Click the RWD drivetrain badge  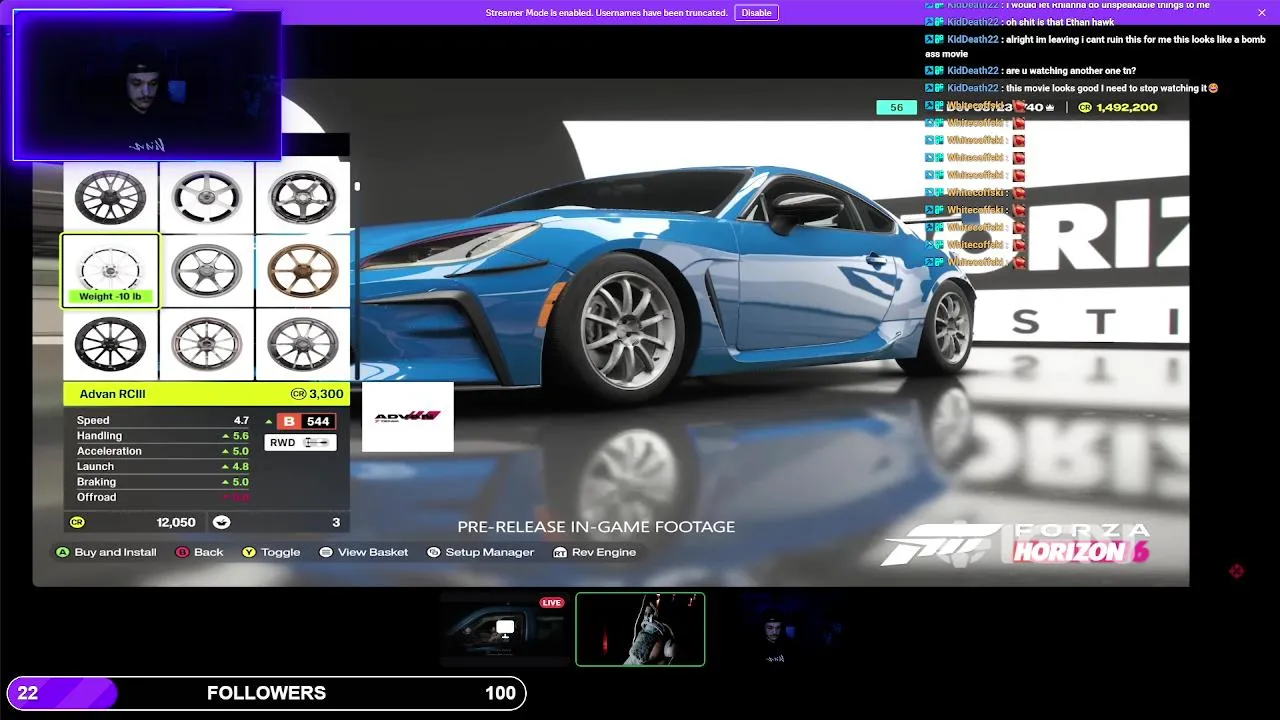click(x=300, y=442)
